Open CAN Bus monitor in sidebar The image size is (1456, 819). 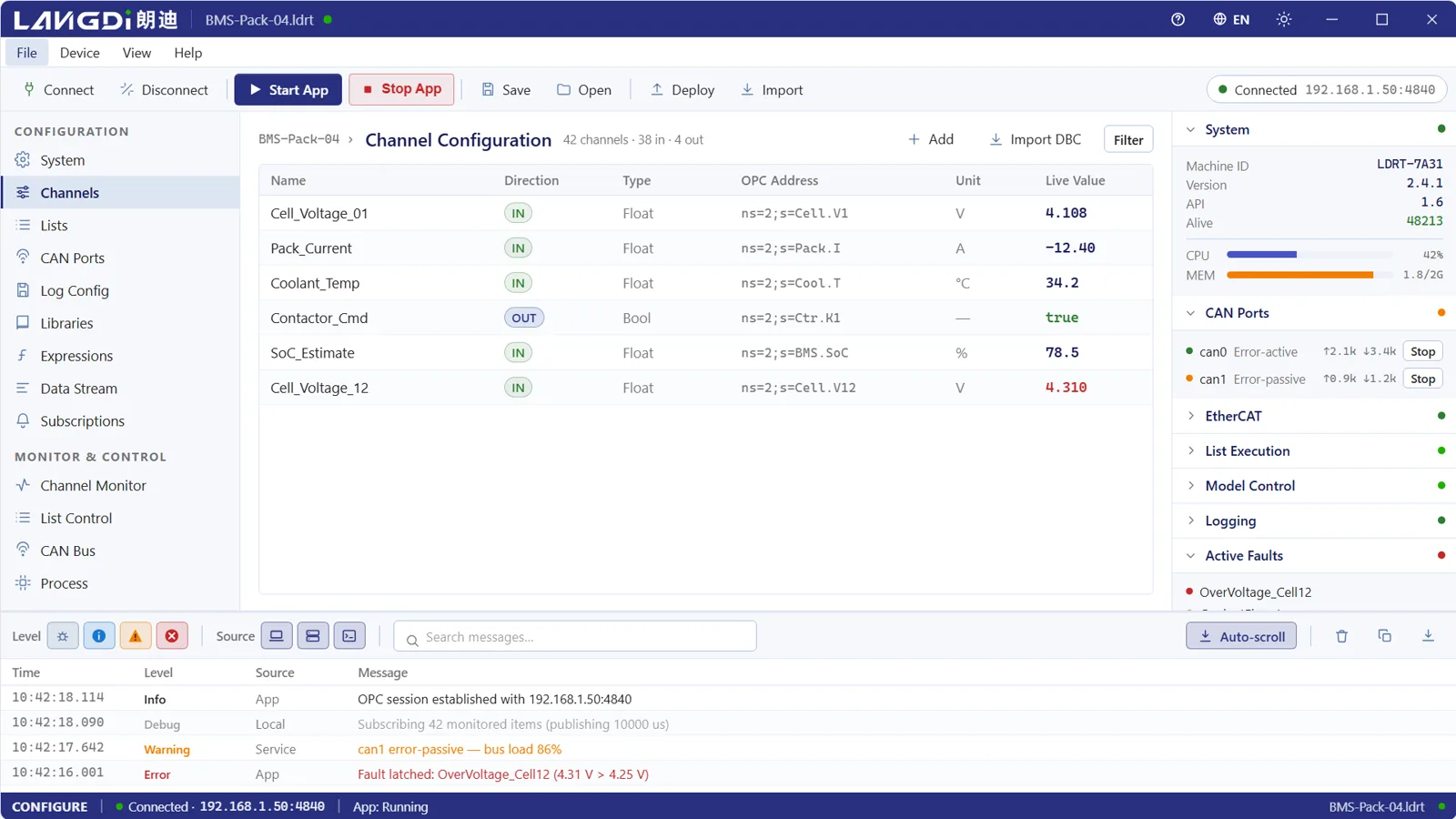(120, 551)
